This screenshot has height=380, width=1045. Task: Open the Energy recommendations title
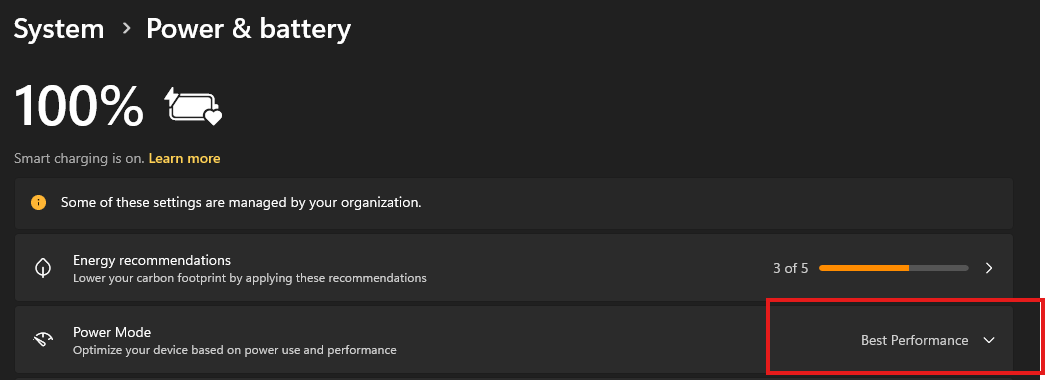152,260
